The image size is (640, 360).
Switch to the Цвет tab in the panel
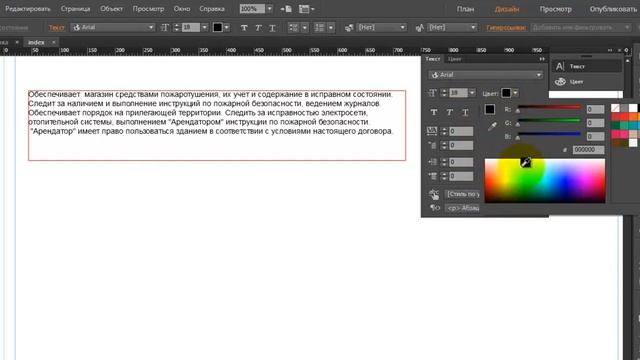[x=454, y=59]
